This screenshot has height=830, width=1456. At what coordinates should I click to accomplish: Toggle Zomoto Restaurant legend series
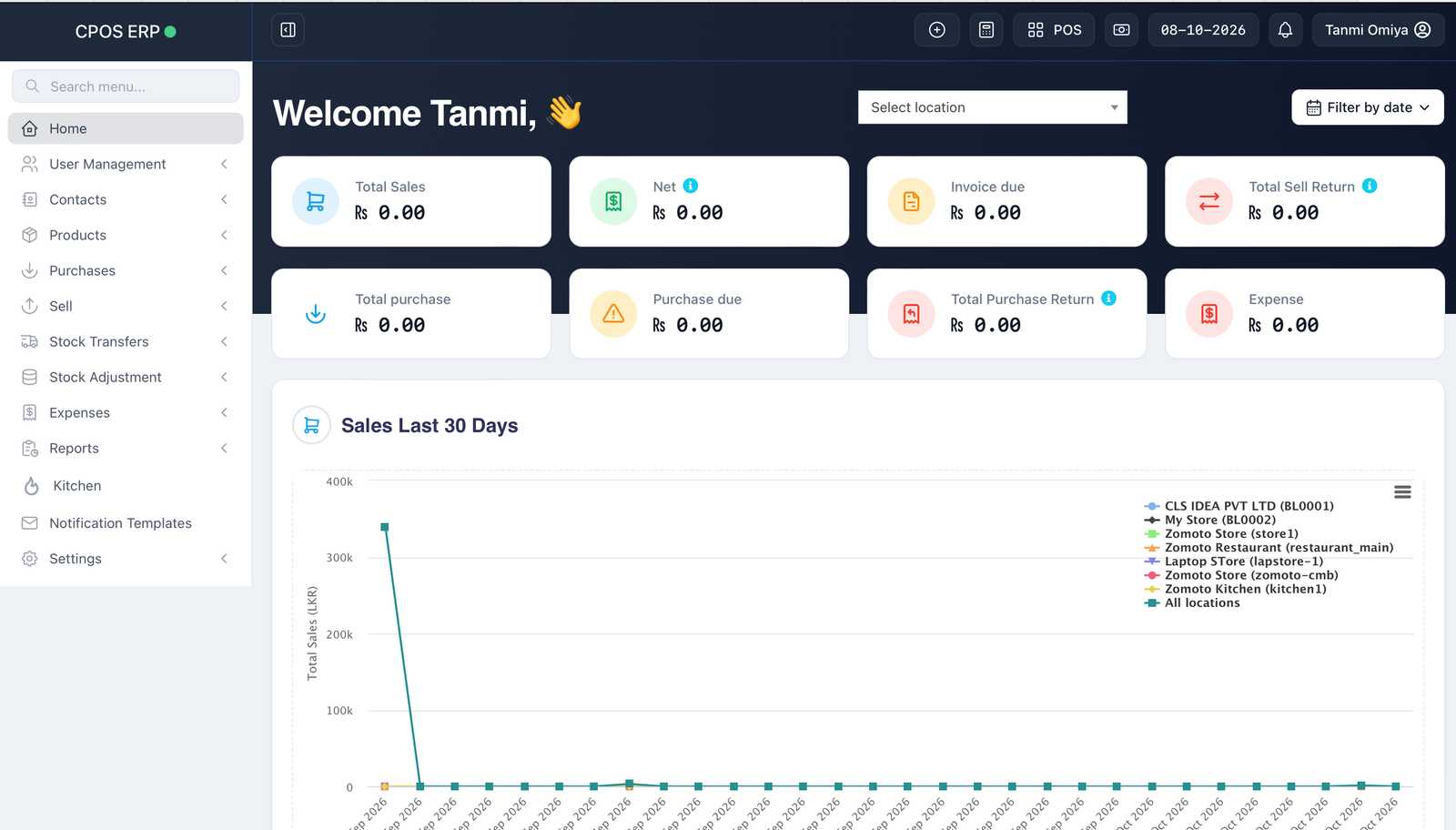[x=1269, y=547]
